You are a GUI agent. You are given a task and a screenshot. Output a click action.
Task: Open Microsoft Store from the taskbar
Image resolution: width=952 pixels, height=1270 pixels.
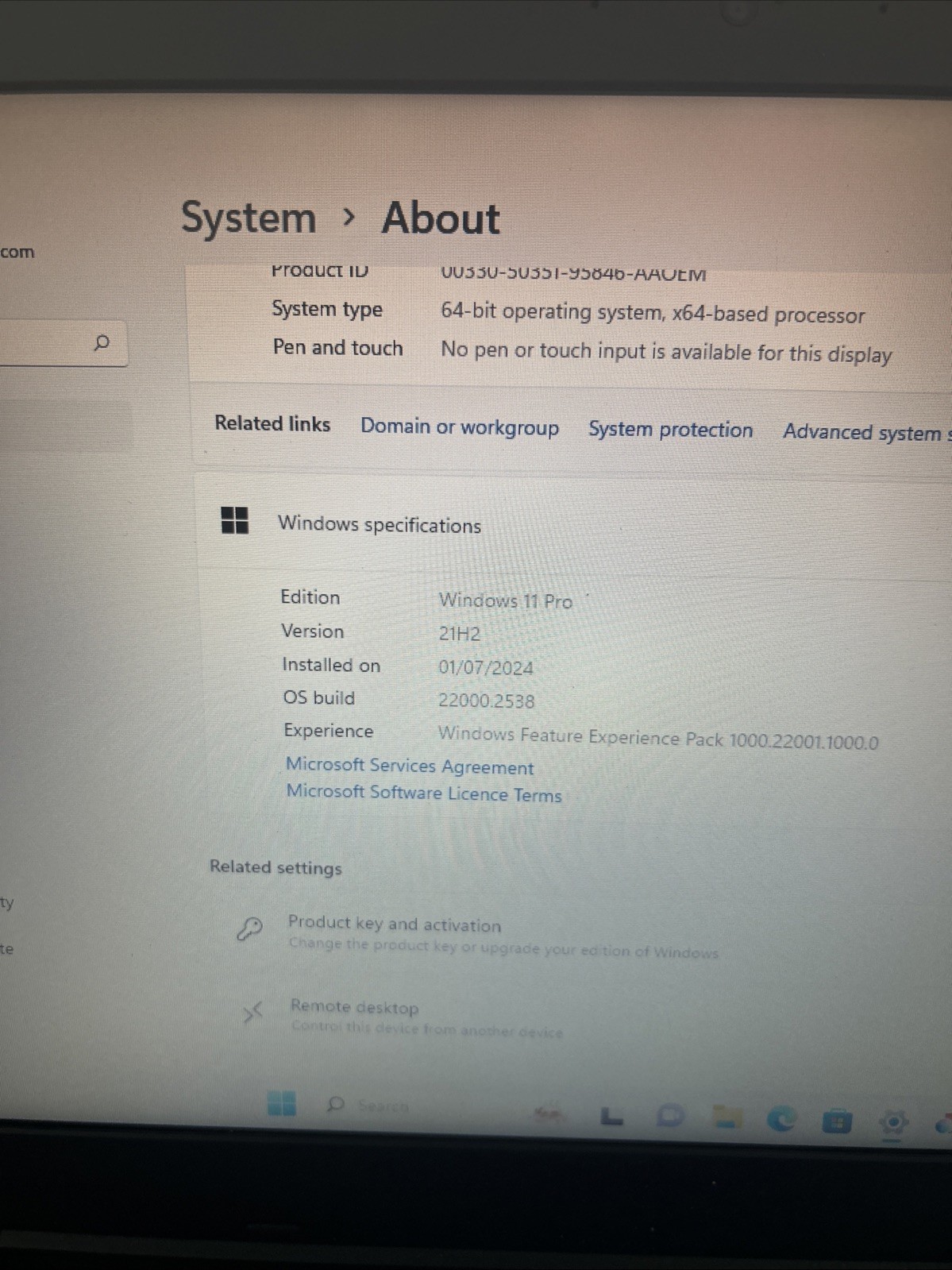pos(836,1121)
